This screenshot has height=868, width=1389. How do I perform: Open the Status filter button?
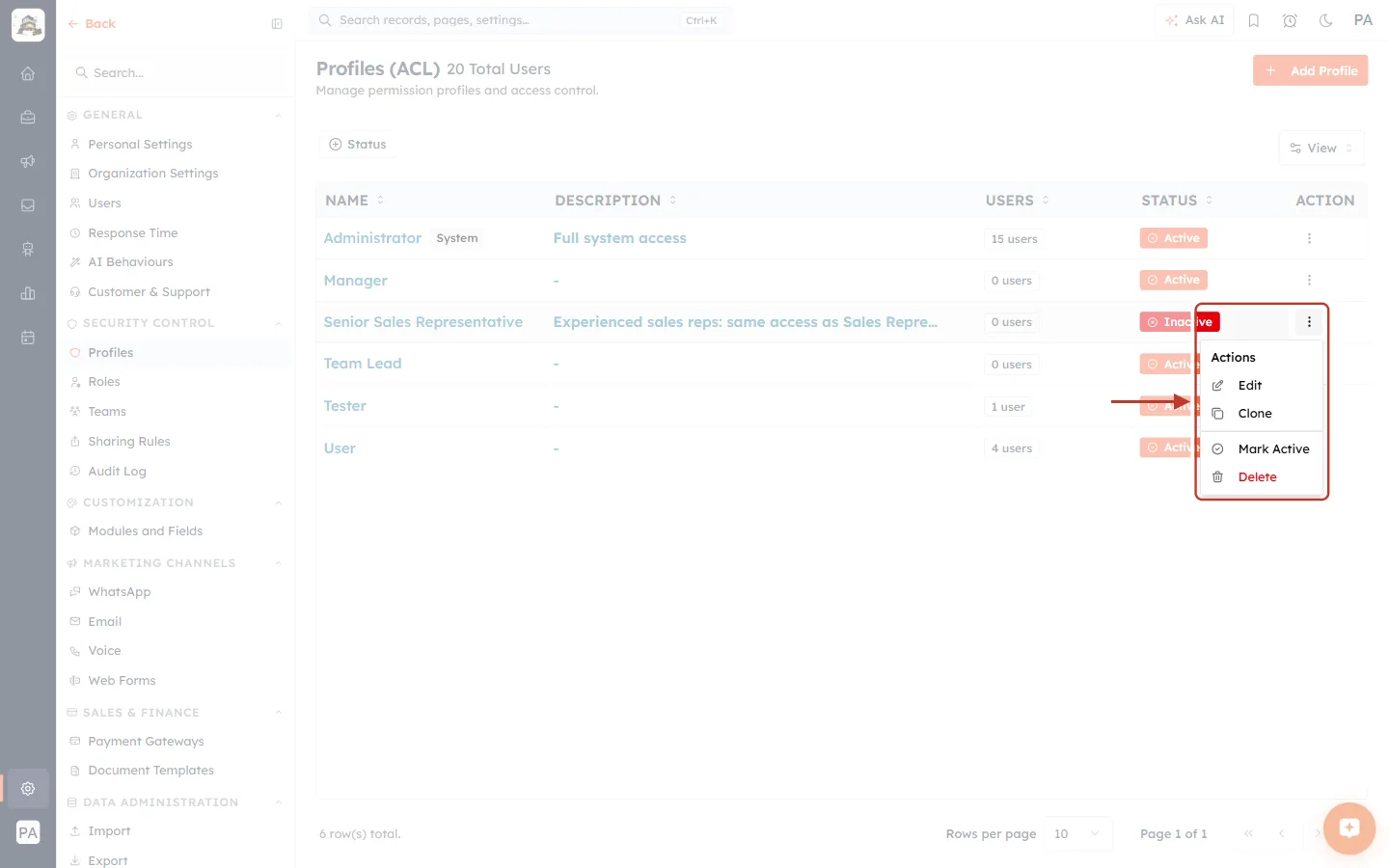[358, 145]
